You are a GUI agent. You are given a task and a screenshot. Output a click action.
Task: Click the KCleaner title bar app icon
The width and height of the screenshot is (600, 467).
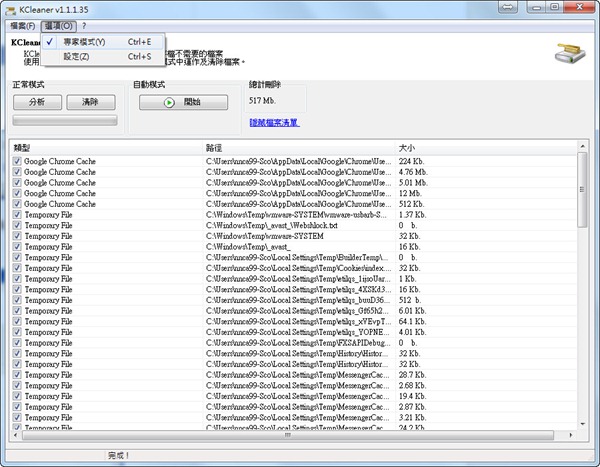(x=10, y=10)
